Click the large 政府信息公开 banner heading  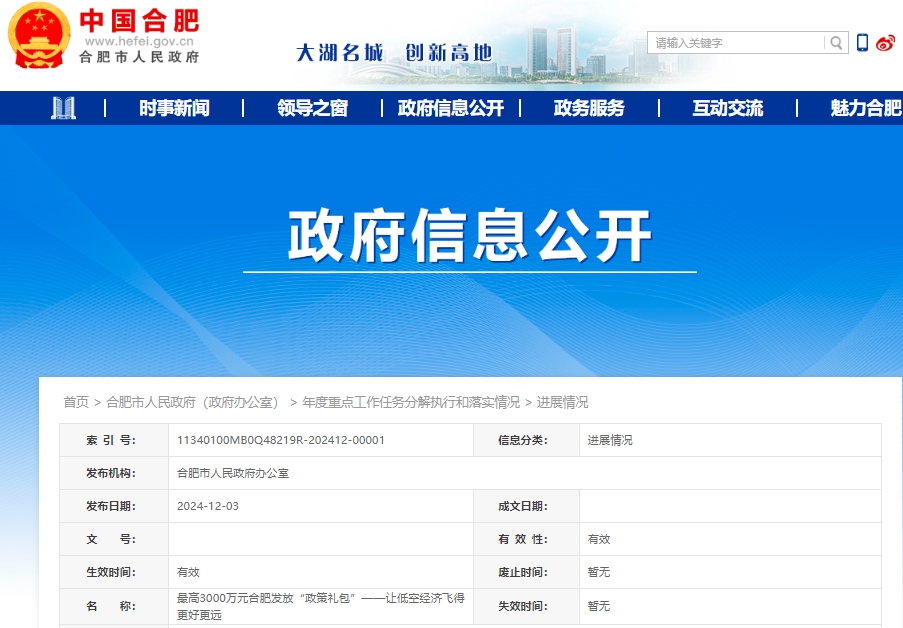(470, 236)
